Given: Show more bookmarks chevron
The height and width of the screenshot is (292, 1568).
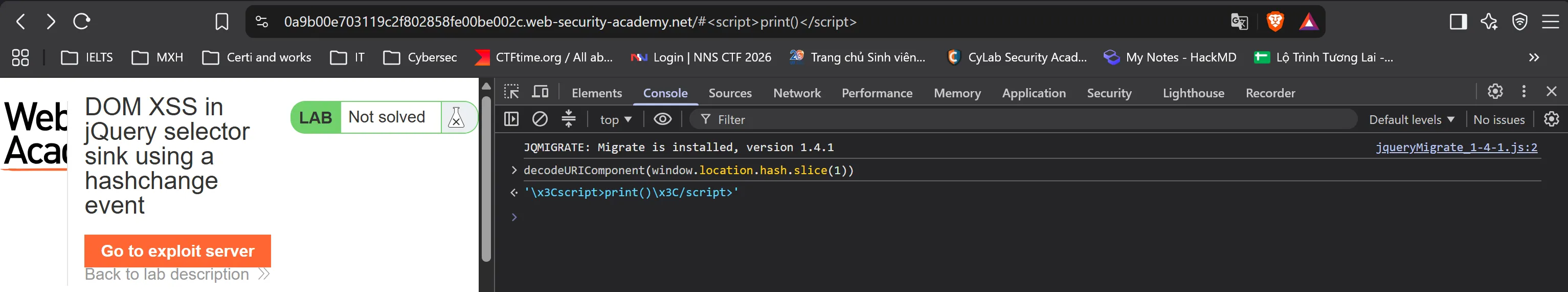Looking at the screenshot, I should (1533, 57).
